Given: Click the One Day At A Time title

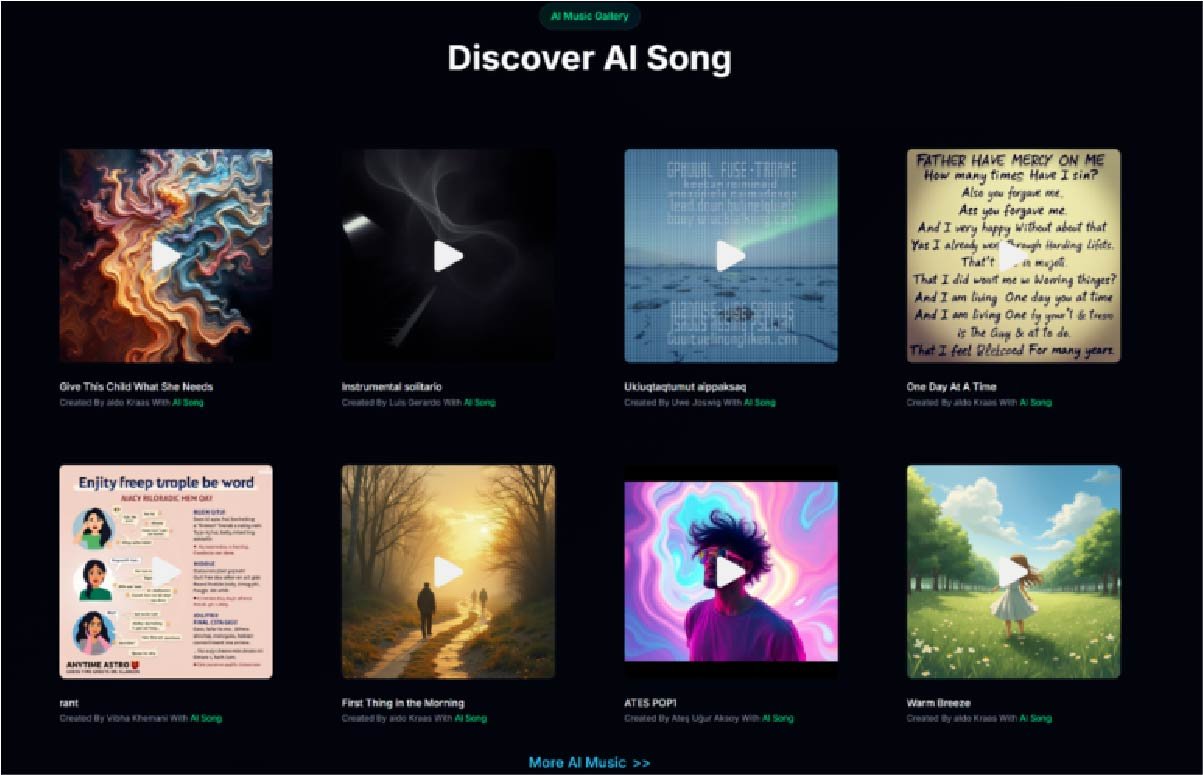Looking at the screenshot, I should click(951, 386).
